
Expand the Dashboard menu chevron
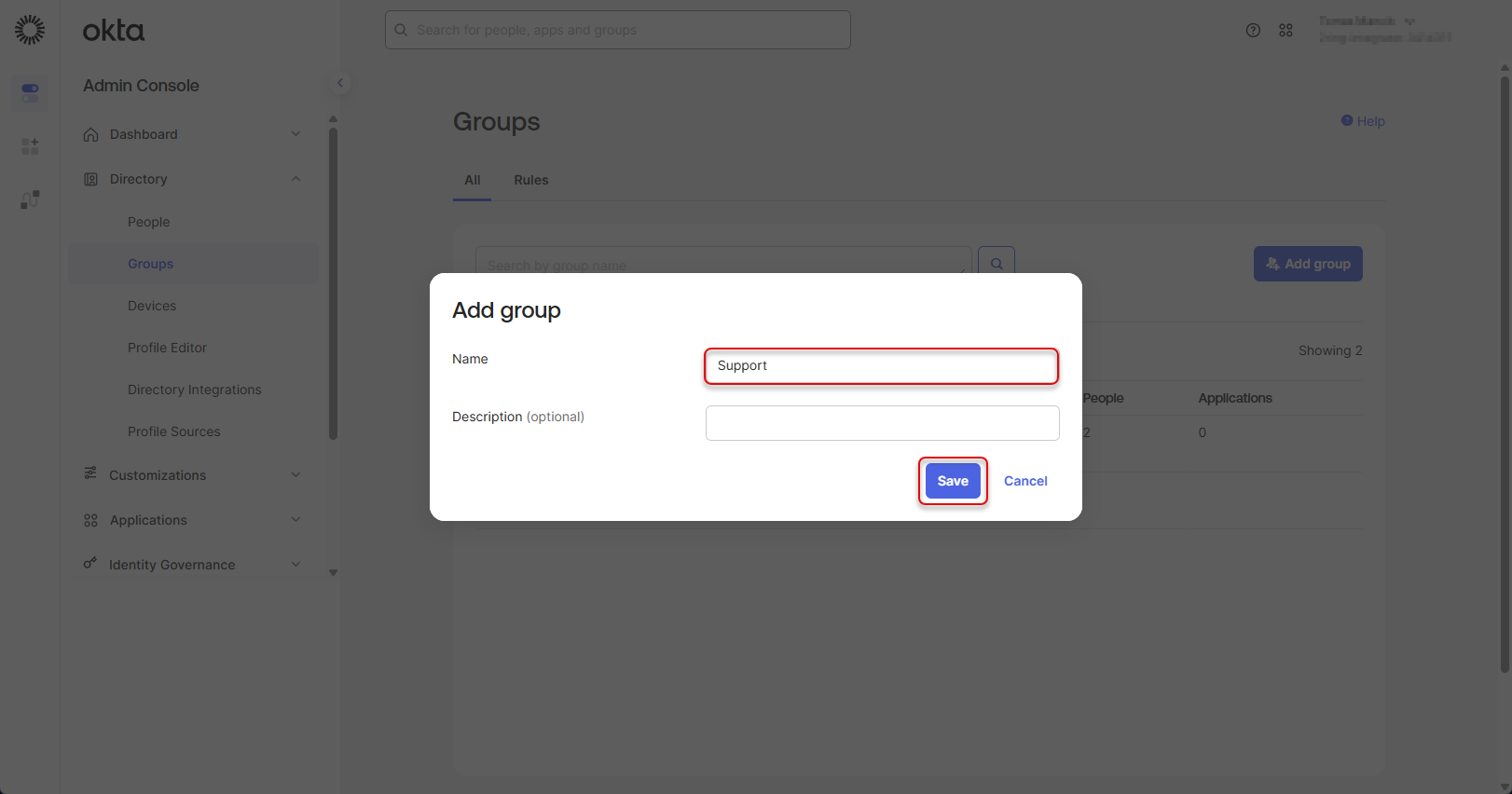296,134
